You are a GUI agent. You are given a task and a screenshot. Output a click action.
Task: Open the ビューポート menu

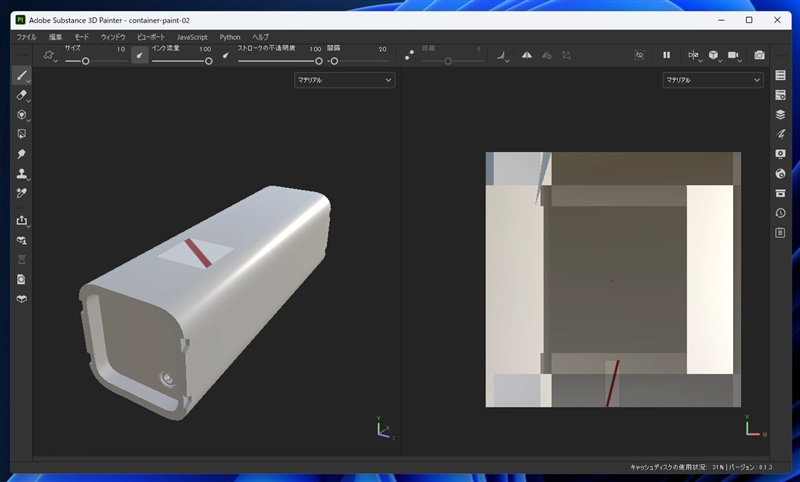pyautogui.click(x=151, y=37)
